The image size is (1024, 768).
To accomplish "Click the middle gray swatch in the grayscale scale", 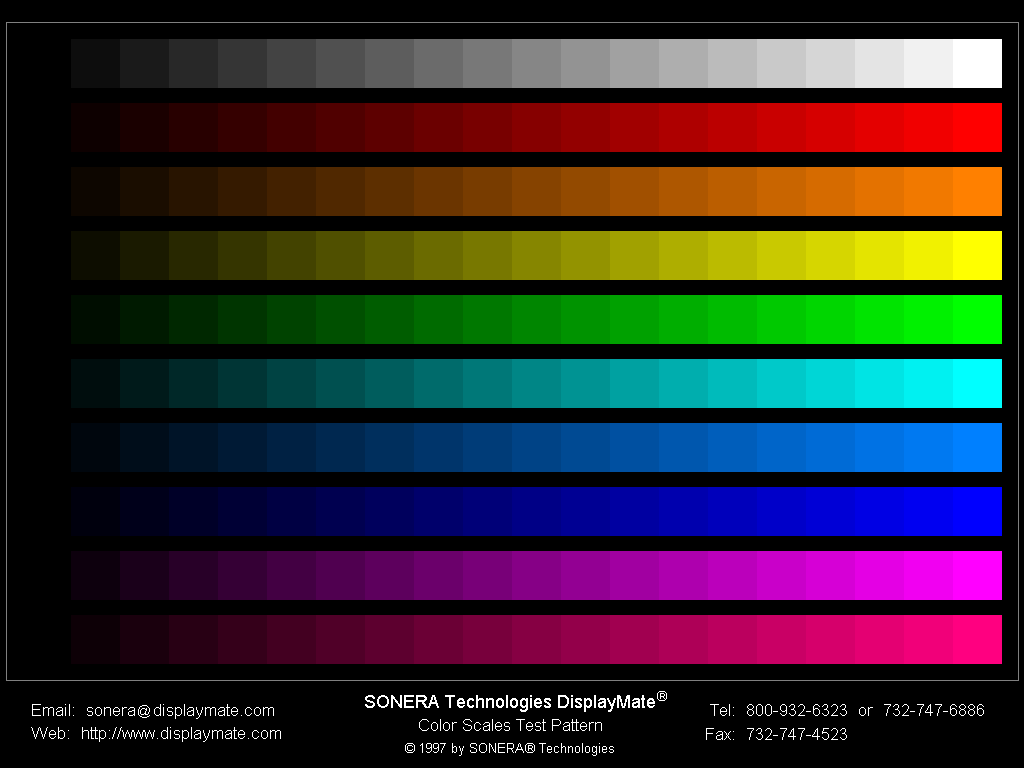I will 535,62.
